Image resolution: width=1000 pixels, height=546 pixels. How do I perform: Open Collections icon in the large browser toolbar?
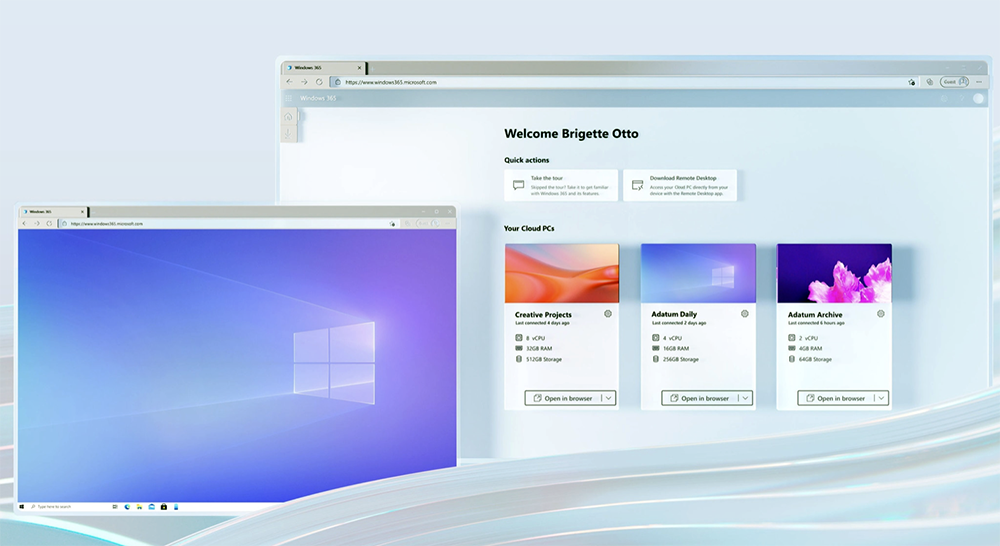(x=929, y=82)
